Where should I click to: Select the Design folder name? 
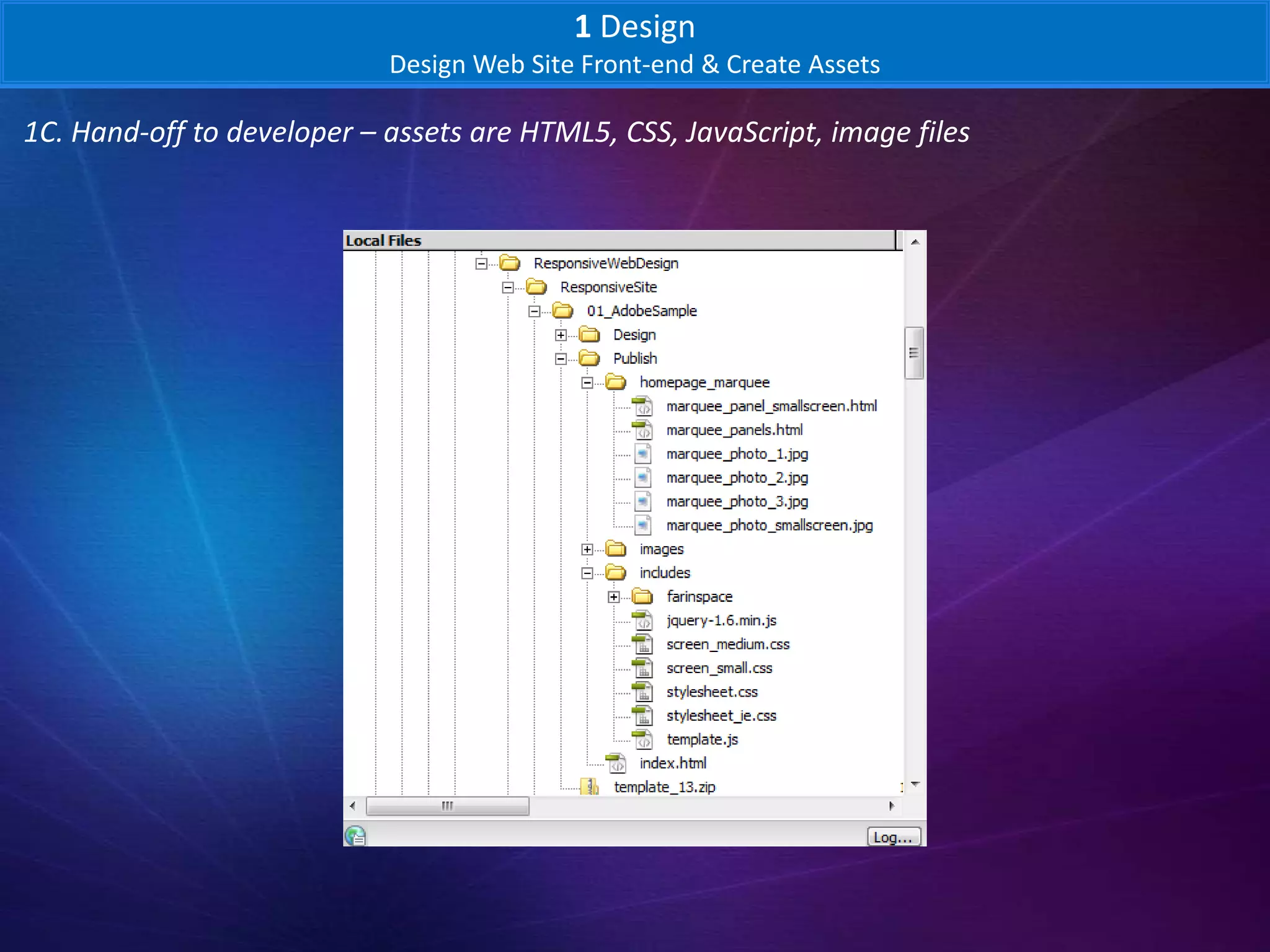click(x=634, y=335)
